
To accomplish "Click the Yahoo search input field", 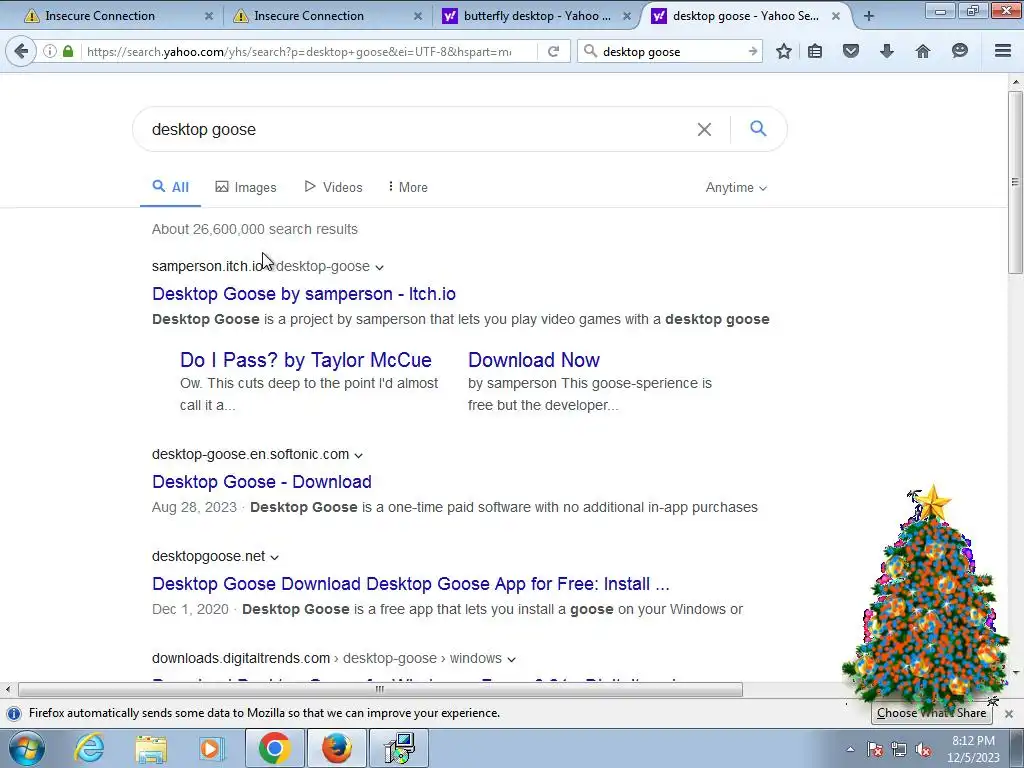I will point(418,129).
